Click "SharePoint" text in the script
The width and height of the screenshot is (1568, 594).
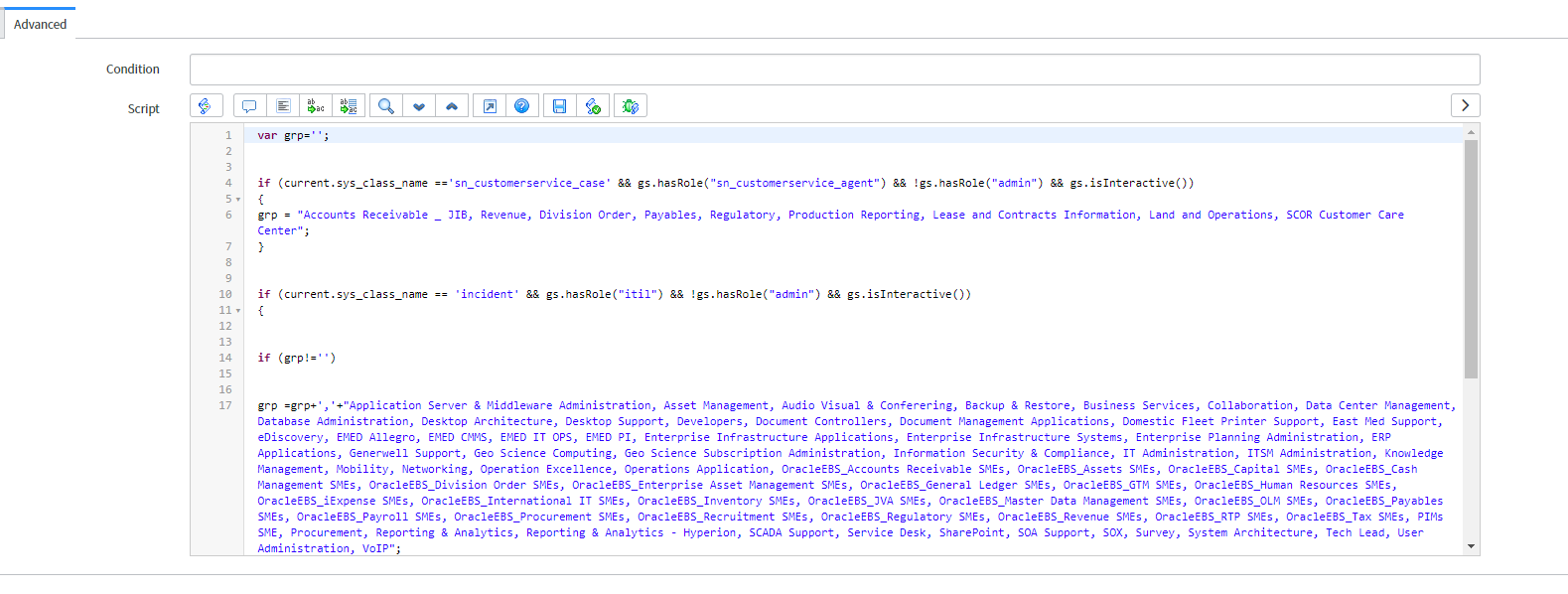pos(972,532)
